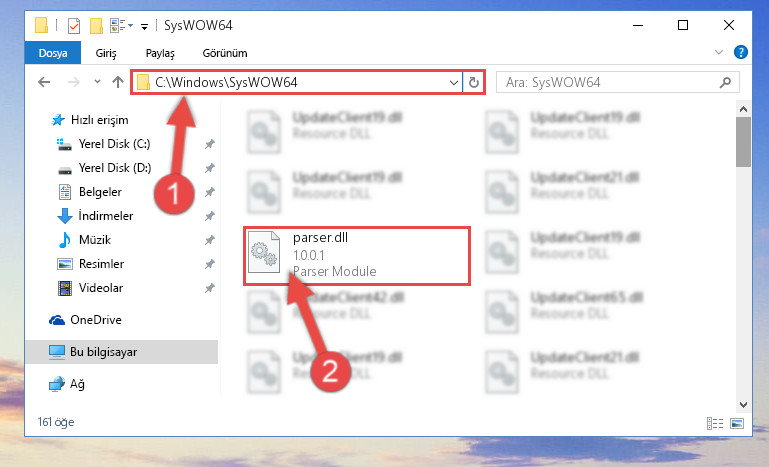Switch to large icons view
This screenshot has height=467, width=769.
click(x=737, y=423)
